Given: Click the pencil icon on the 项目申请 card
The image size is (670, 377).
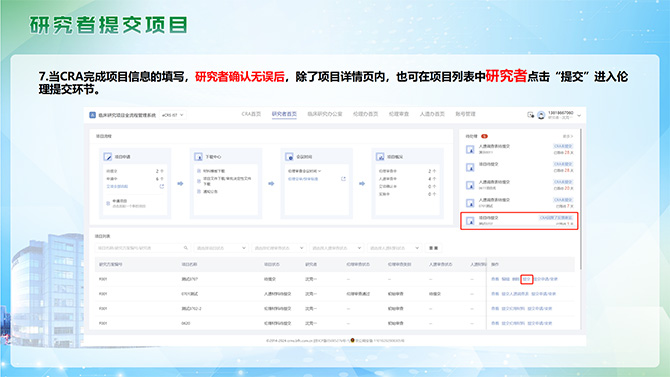Looking at the screenshot, I should click(x=108, y=157).
